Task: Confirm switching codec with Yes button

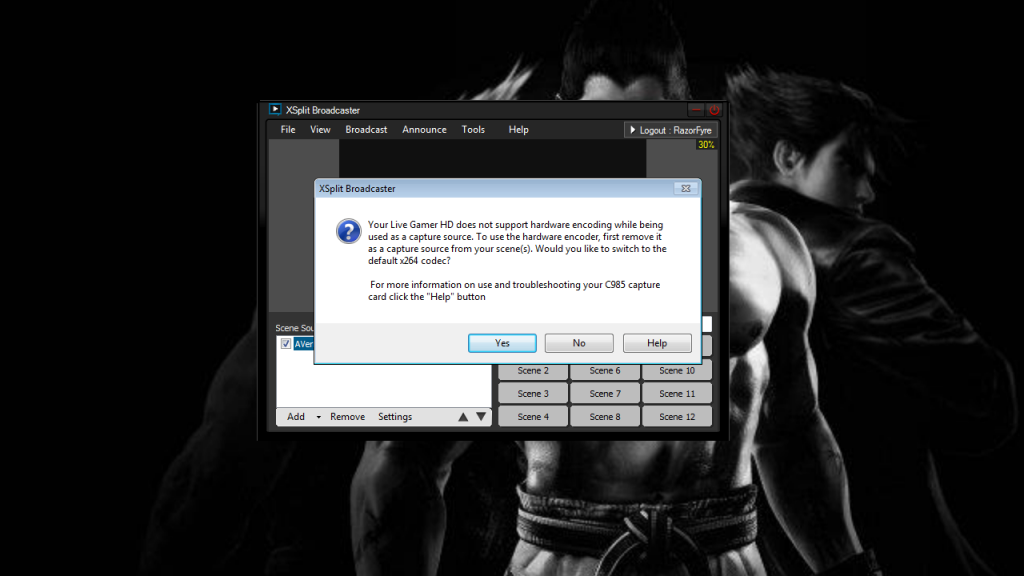Action: [x=502, y=343]
